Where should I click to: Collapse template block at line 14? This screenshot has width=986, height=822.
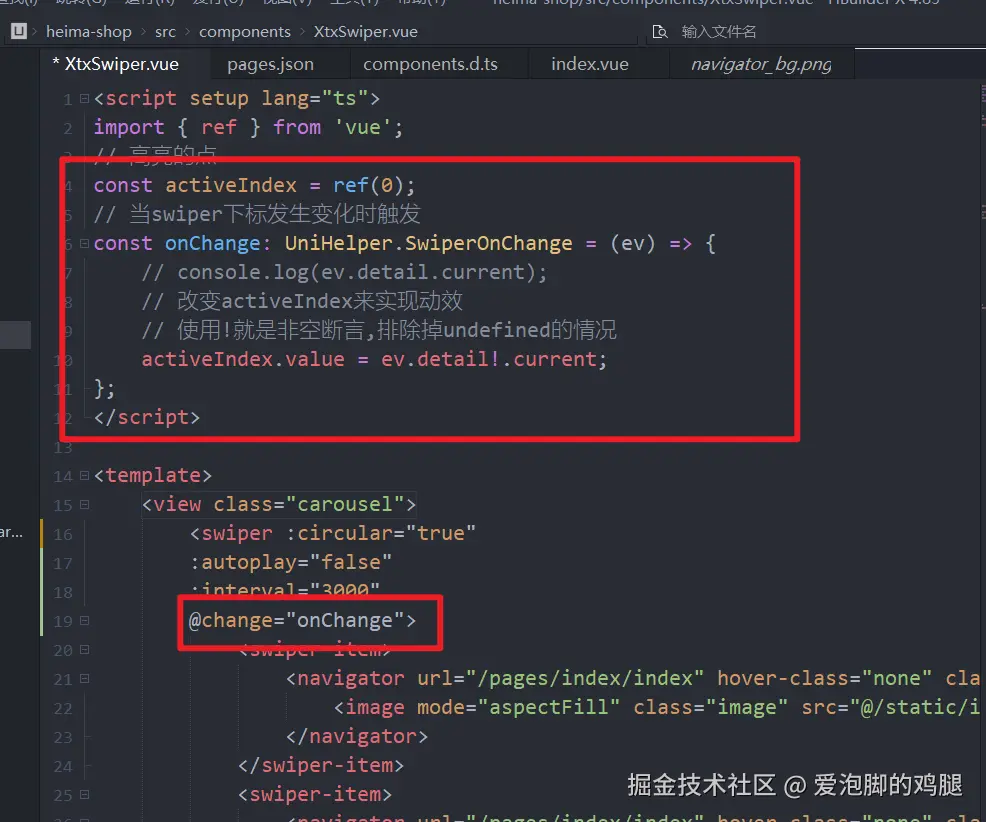pyautogui.click(x=84, y=475)
